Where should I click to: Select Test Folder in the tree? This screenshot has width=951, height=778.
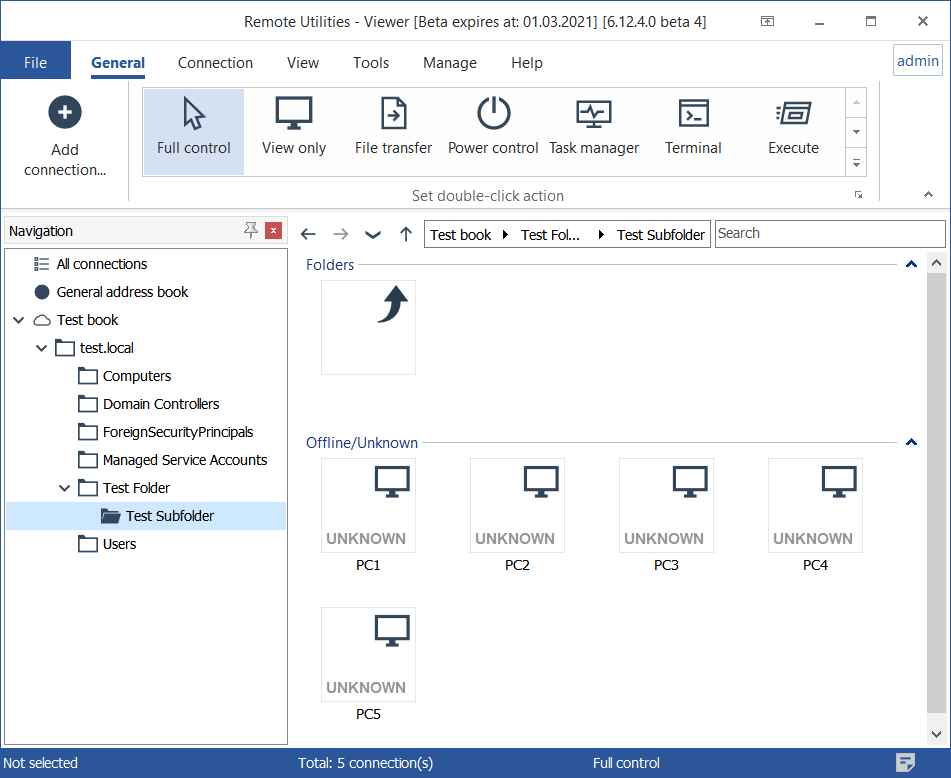(x=136, y=488)
